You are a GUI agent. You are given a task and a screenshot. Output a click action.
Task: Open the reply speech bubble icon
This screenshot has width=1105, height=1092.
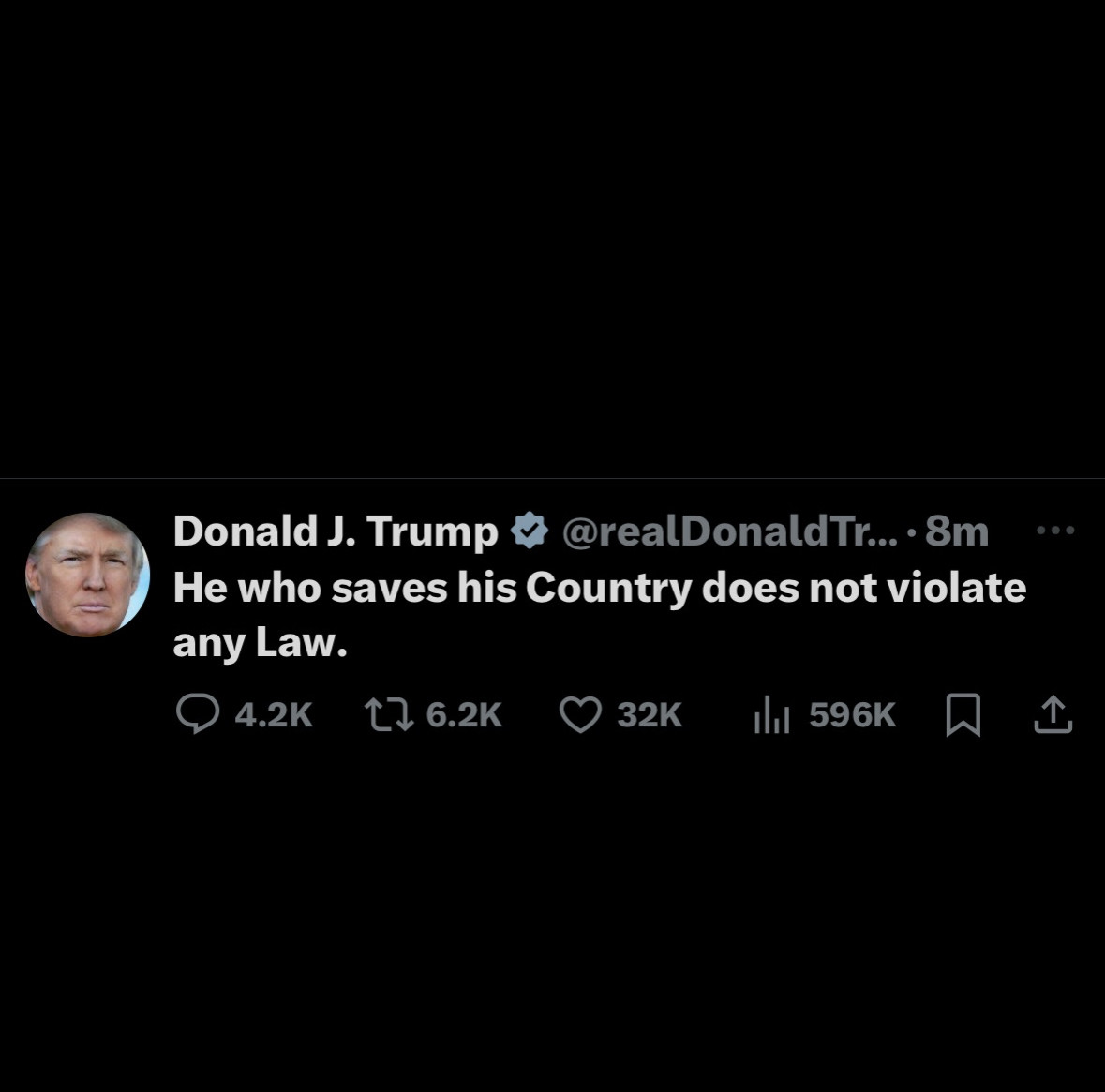pyautogui.click(x=198, y=714)
